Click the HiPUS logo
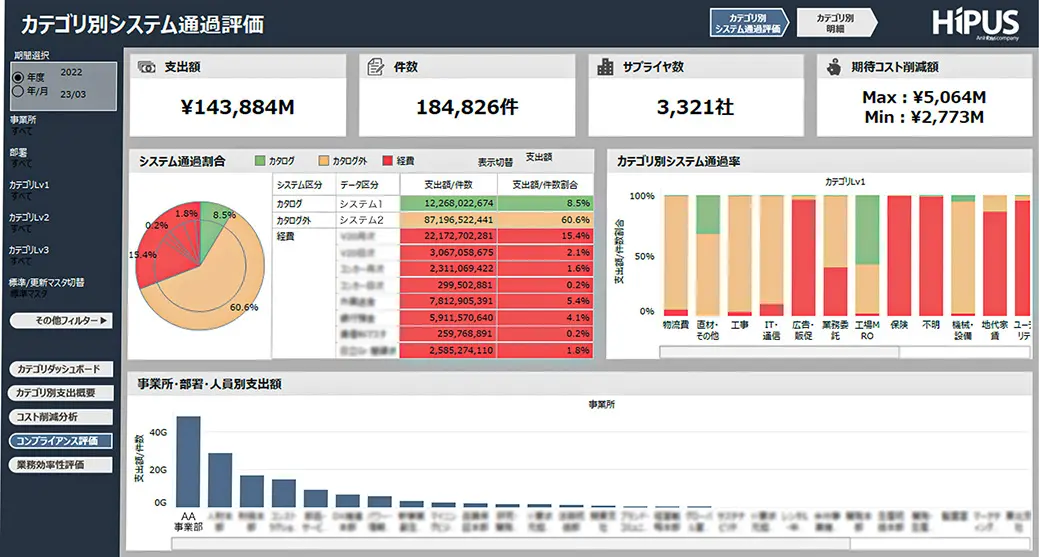Viewport: 1039px width, 557px height. [x=975, y=24]
